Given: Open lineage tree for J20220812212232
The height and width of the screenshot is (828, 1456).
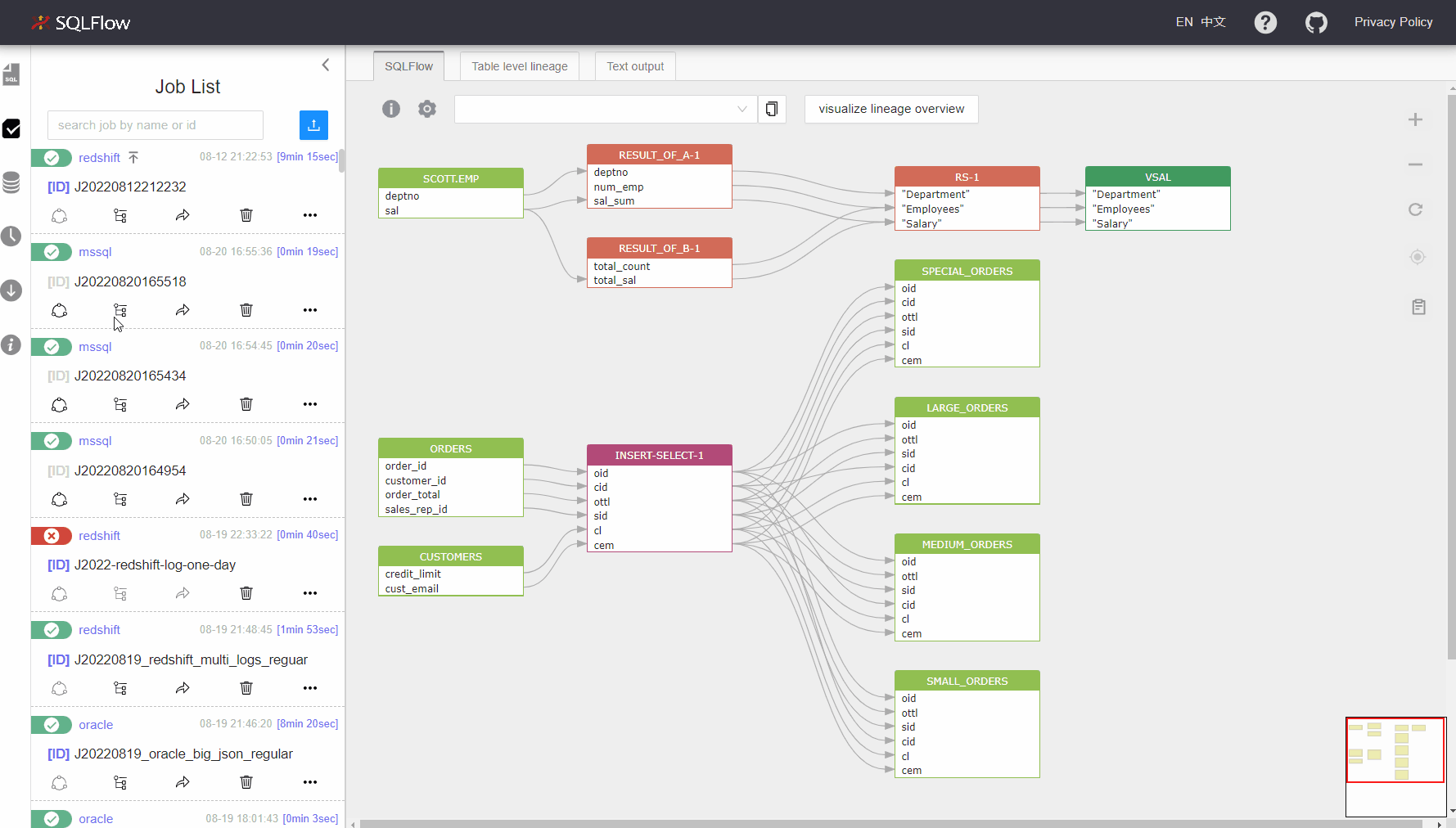Looking at the screenshot, I should 120,215.
